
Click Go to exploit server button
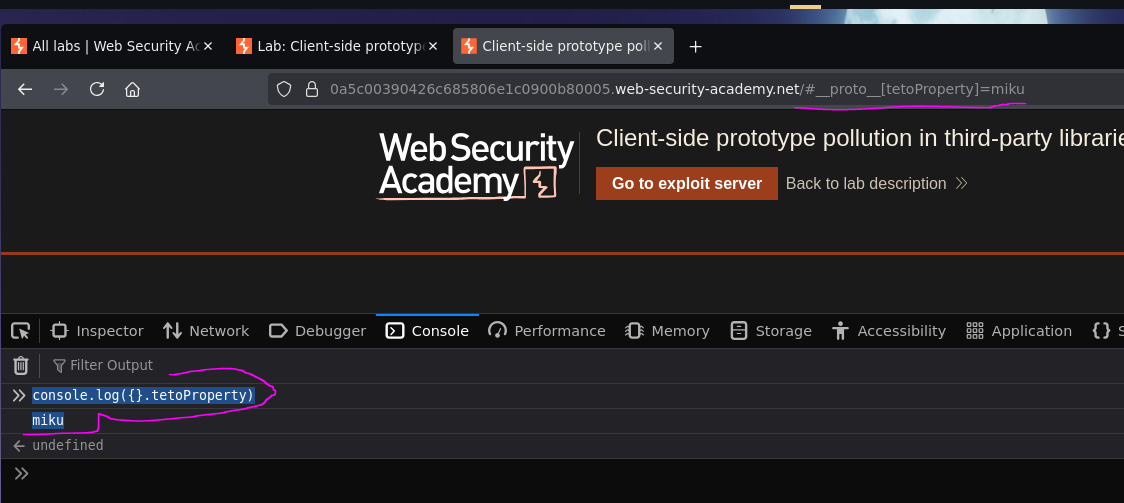(687, 183)
